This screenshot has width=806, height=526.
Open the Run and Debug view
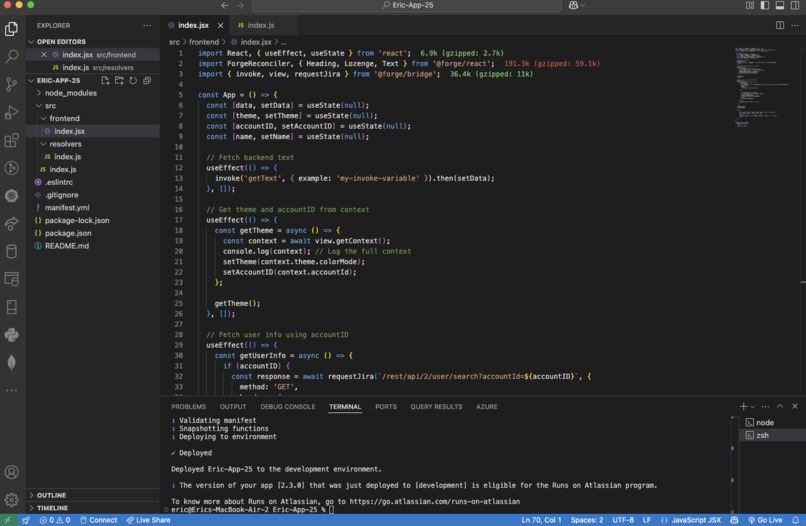click(x=11, y=112)
